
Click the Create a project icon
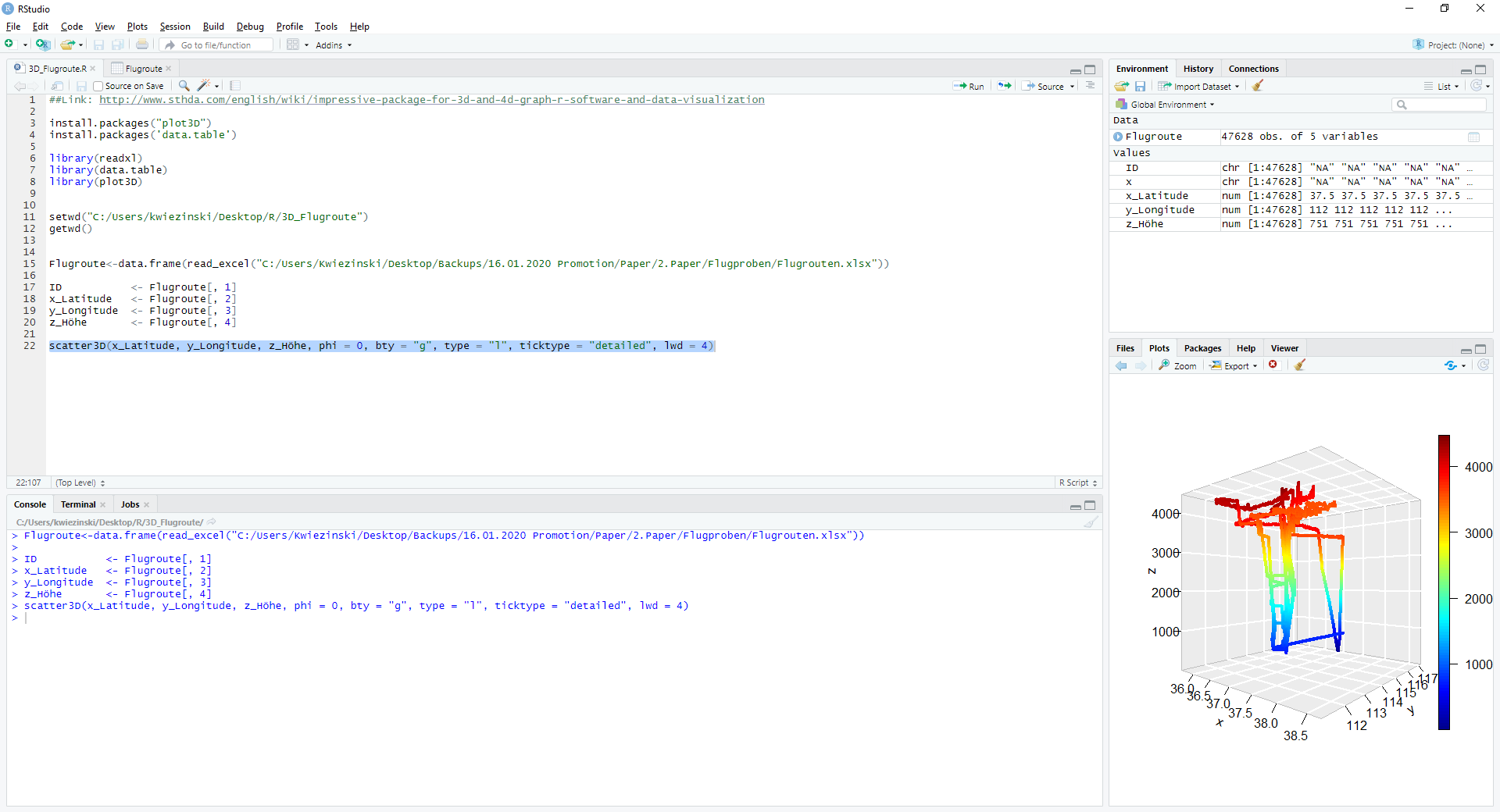[43, 45]
